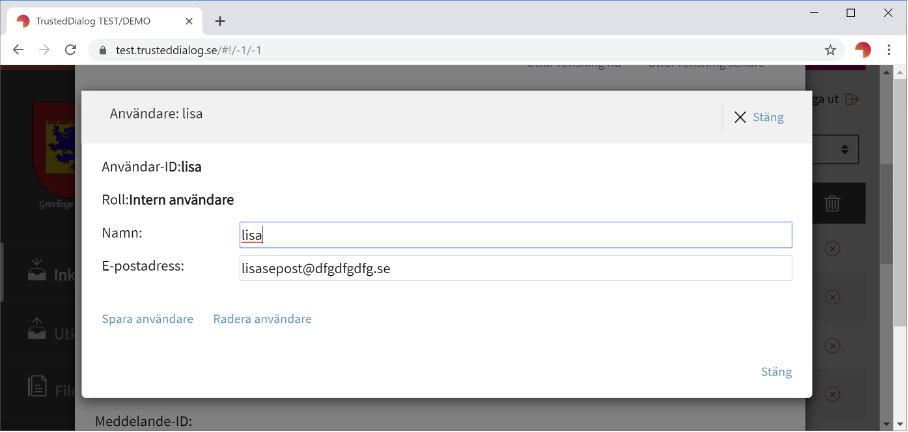Click the Spara användare link
Viewport: 908px width, 432px height.
coord(147,319)
